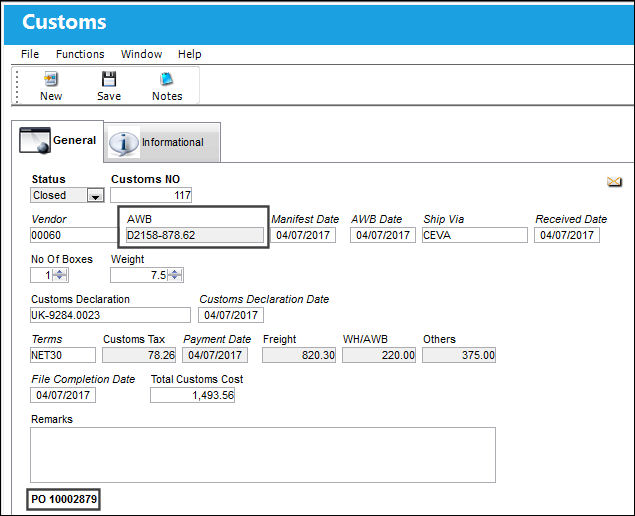This screenshot has width=635, height=516.
Task: Click the Payment Date label
Action: 217,339
